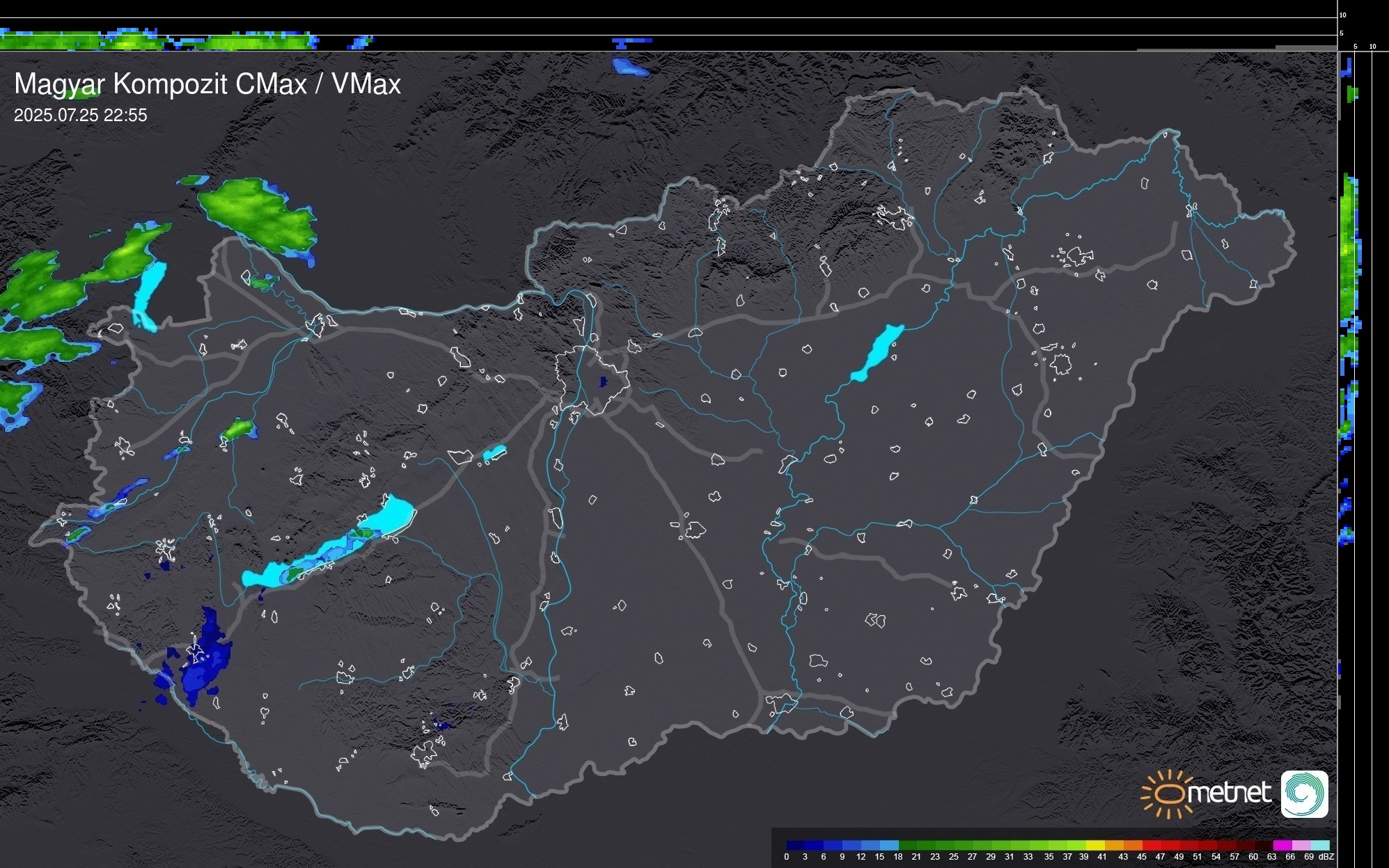
Task: Click the dark blue echo inside Budapest
Action: (603, 381)
